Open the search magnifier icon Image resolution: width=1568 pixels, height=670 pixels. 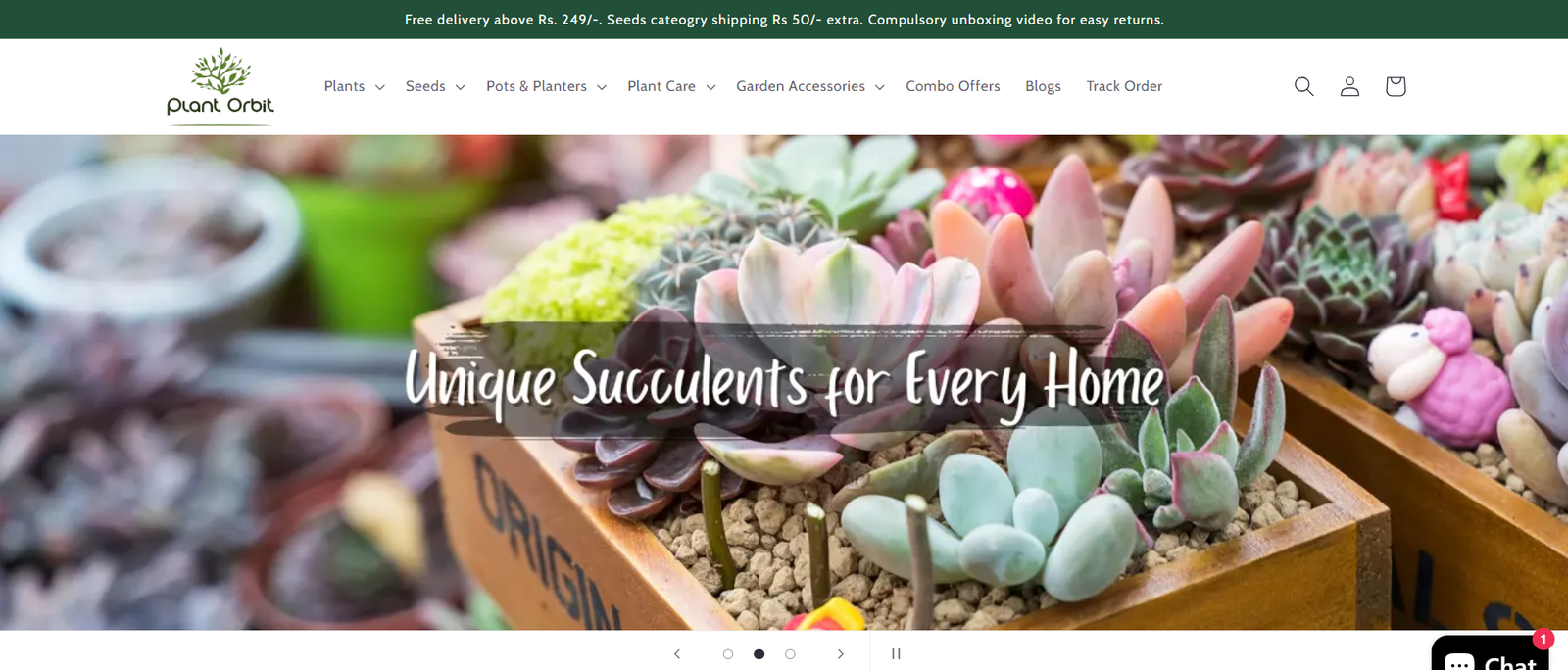(1303, 86)
